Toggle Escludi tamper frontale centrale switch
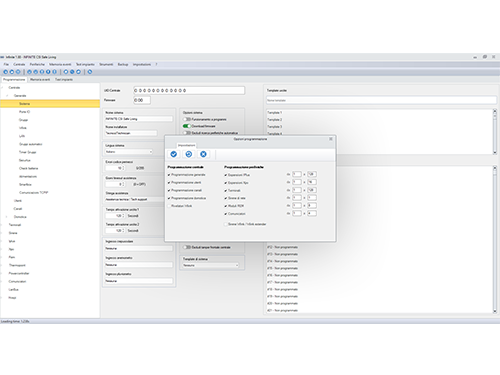 (x=186, y=247)
